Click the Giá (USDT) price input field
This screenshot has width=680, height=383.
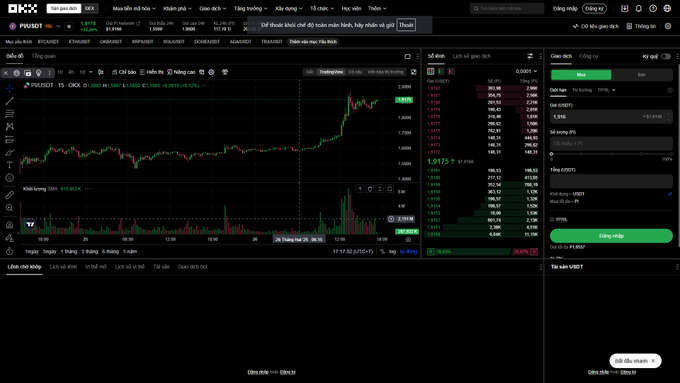[611, 117]
